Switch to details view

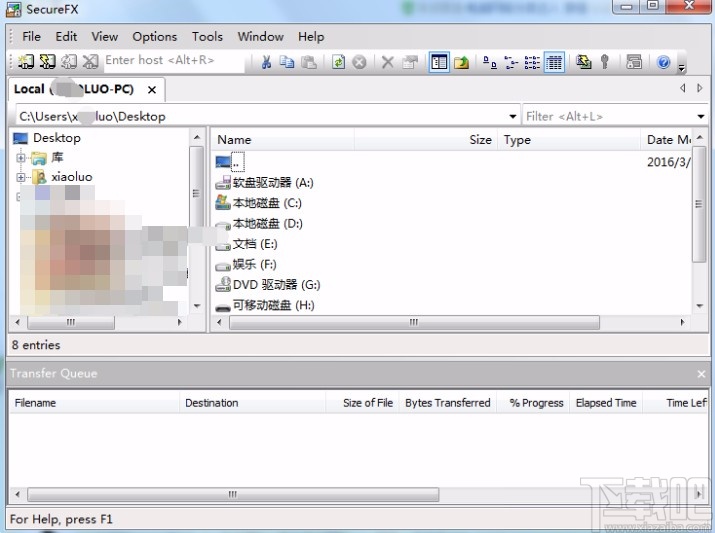[554, 62]
